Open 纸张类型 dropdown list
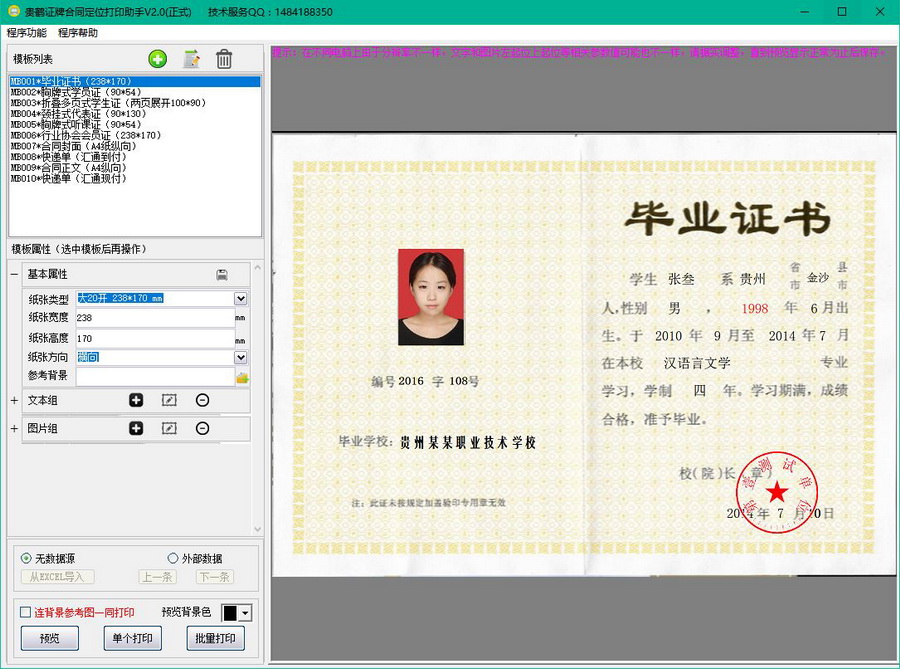The image size is (900, 669). click(240, 298)
